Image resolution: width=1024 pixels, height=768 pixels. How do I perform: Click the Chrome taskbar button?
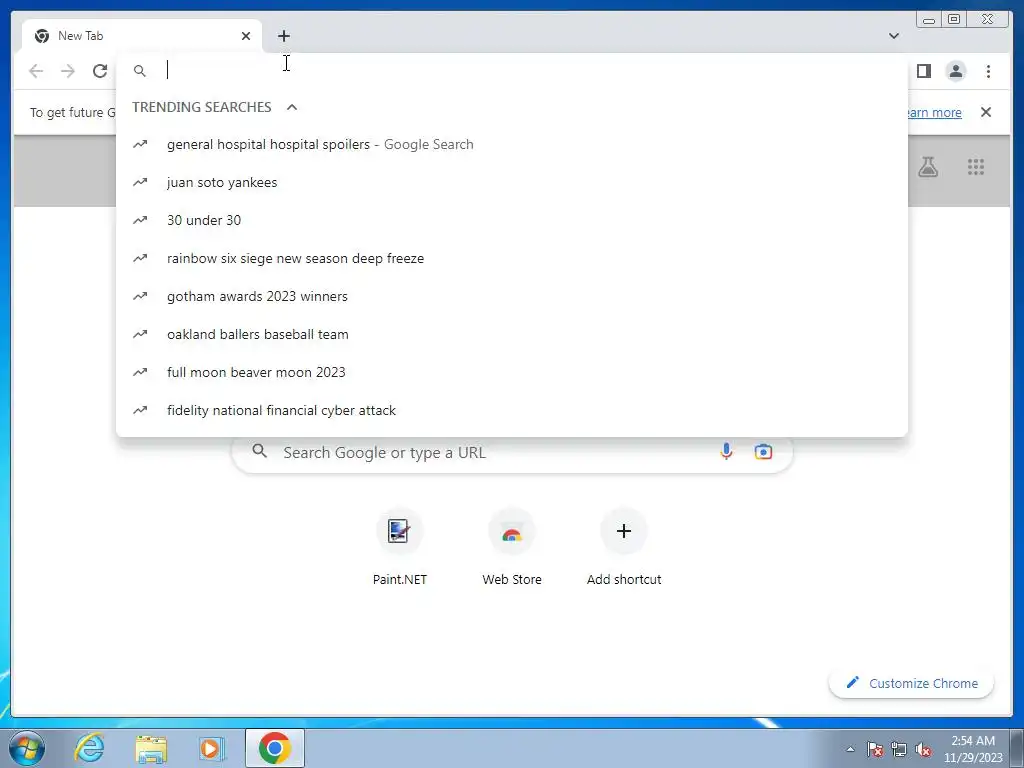pyautogui.click(x=274, y=748)
